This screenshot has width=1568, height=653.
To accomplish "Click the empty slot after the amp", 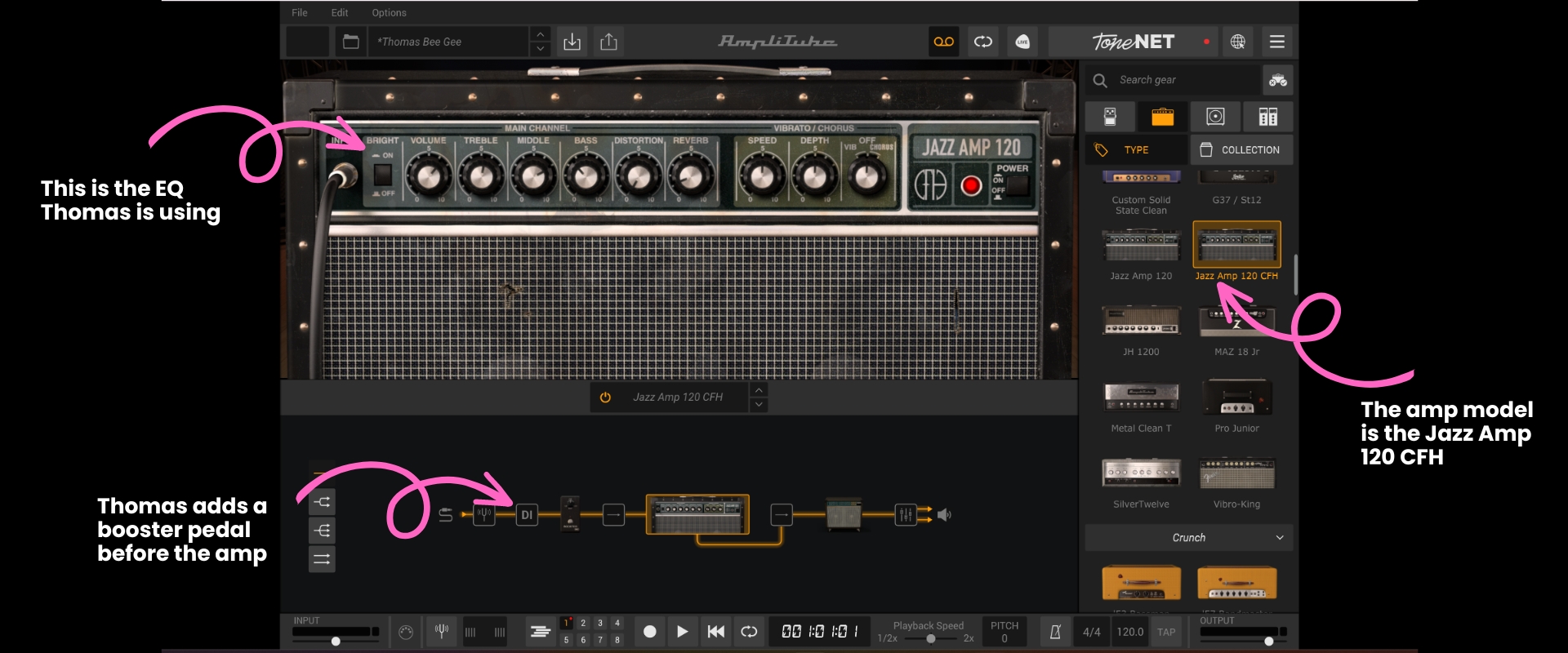I will [782, 514].
